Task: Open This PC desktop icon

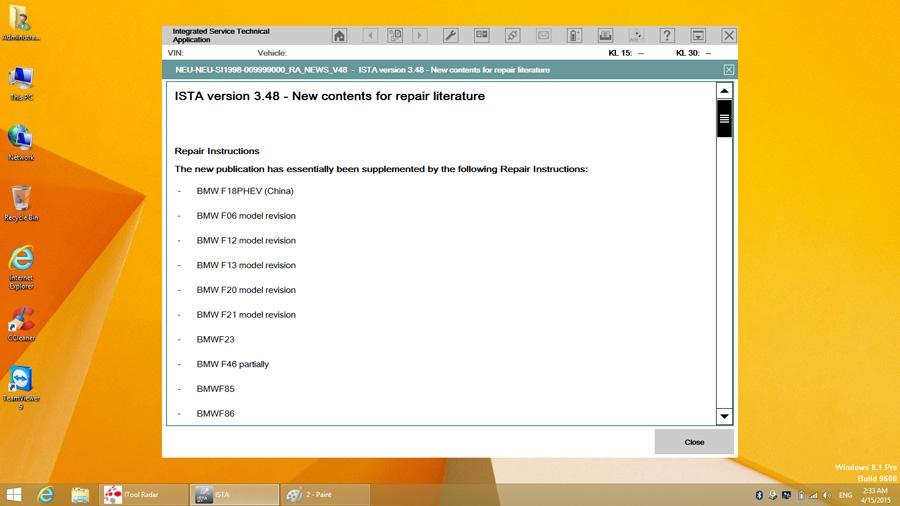Action: pos(21,84)
